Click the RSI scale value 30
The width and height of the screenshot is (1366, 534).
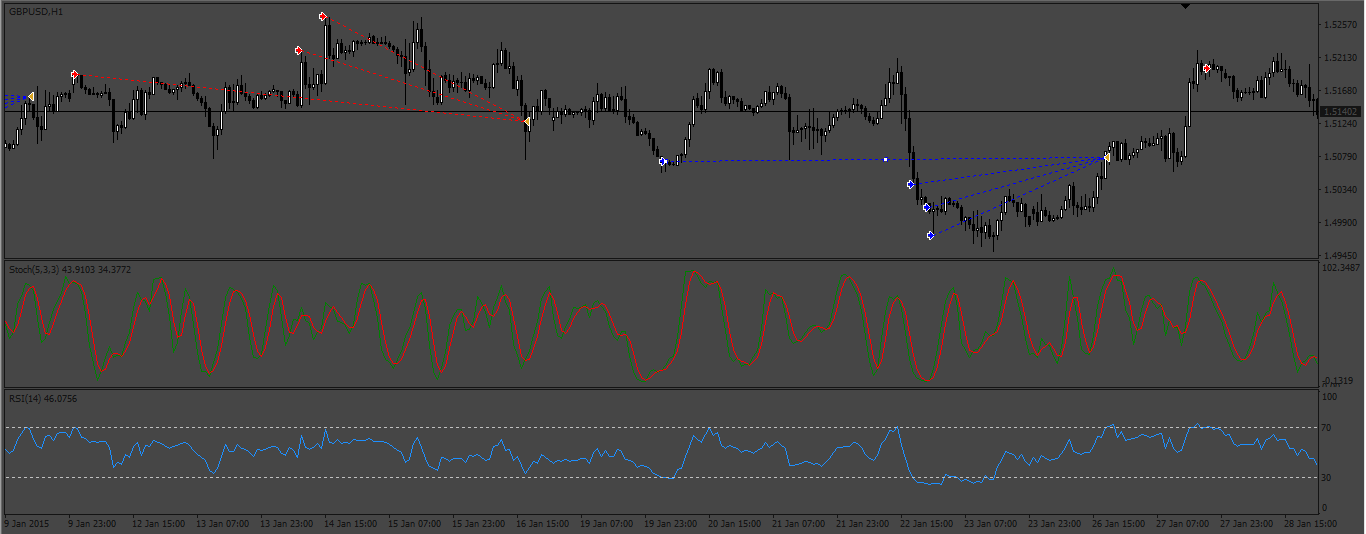click(1327, 478)
